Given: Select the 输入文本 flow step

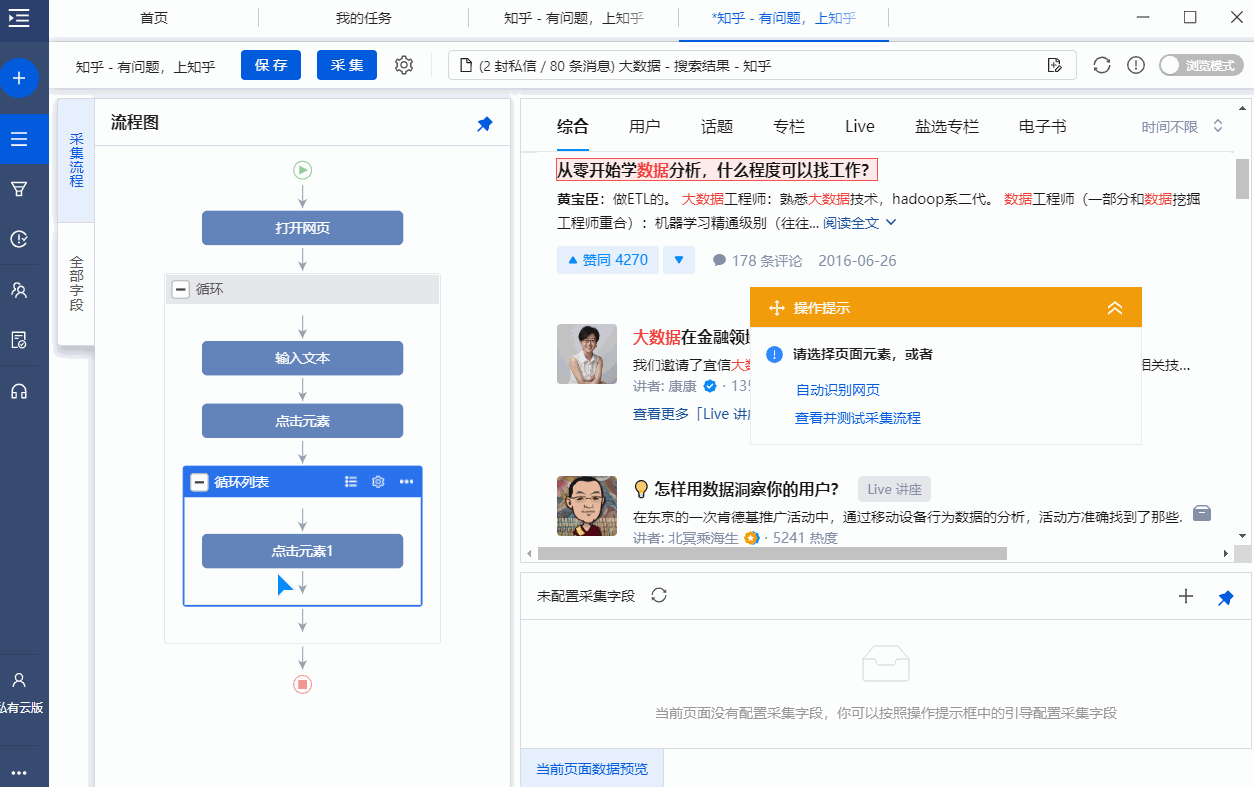Looking at the screenshot, I should tap(303, 358).
